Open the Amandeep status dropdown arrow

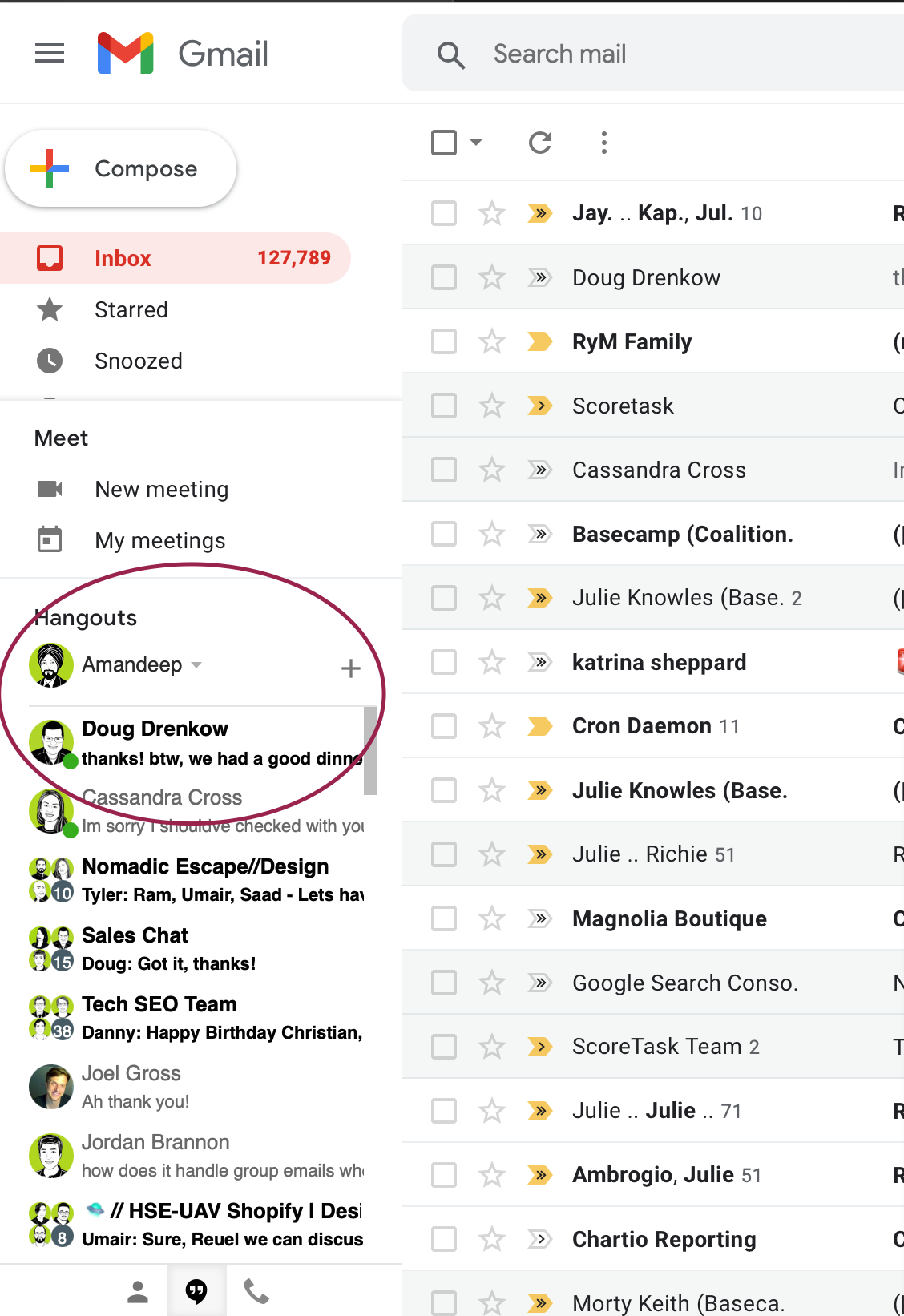pyautogui.click(x=197, y=664)
